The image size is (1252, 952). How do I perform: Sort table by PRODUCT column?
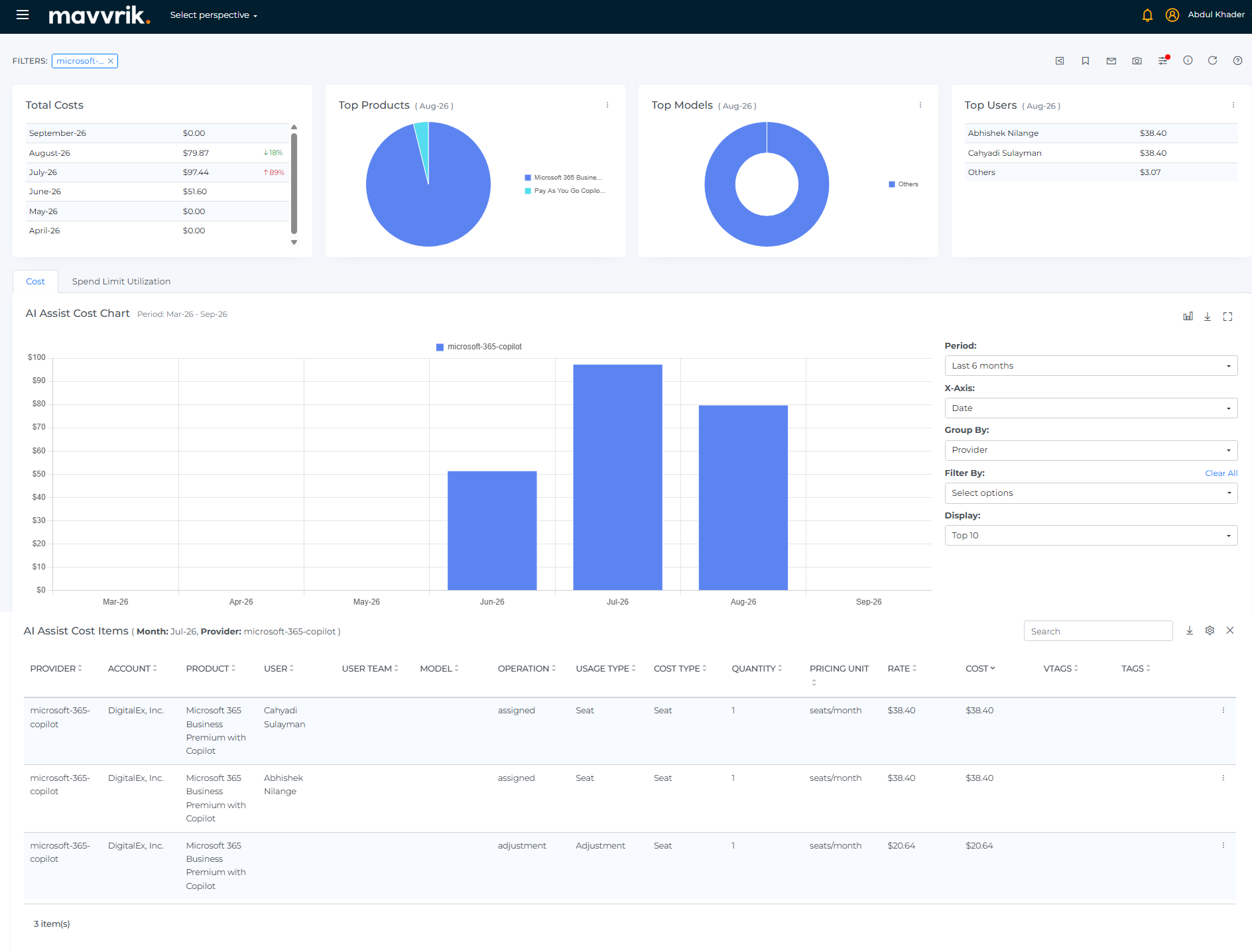[x=211, y=668]
